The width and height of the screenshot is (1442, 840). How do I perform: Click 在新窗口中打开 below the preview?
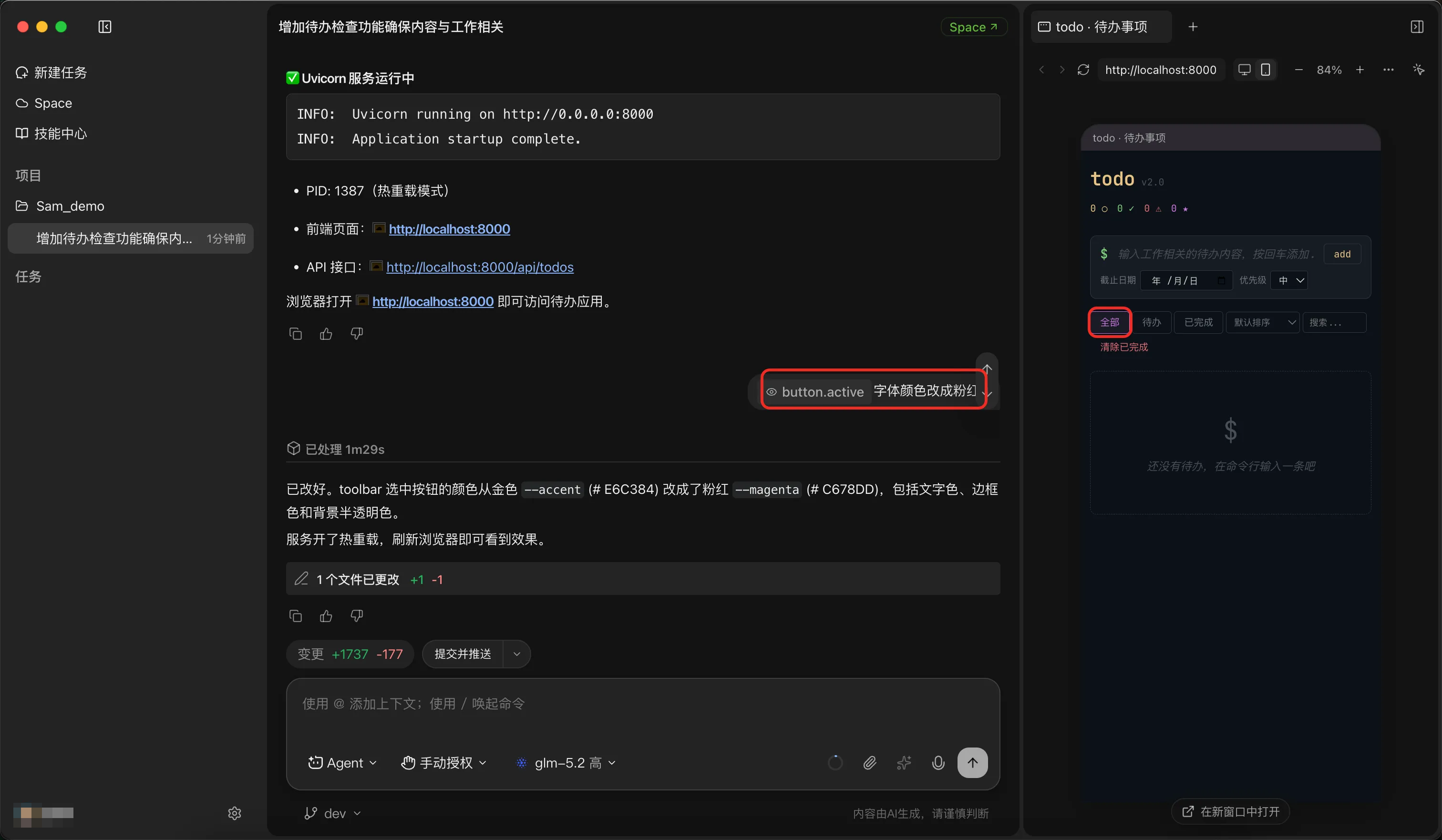pos(1230,811)
